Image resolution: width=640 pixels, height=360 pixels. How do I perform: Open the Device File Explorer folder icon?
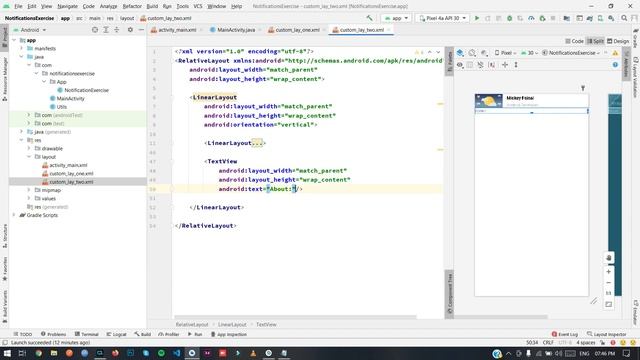(x=567, y=18)
